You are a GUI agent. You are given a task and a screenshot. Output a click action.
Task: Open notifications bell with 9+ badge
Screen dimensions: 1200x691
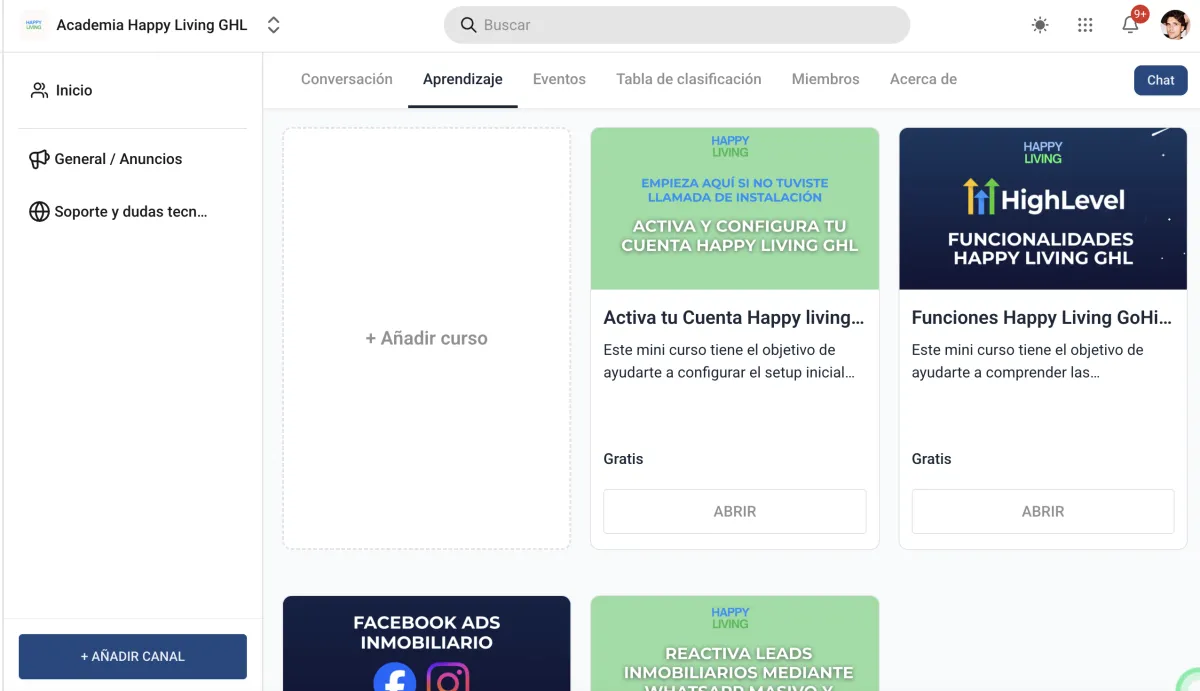(x=1131, y=24)
